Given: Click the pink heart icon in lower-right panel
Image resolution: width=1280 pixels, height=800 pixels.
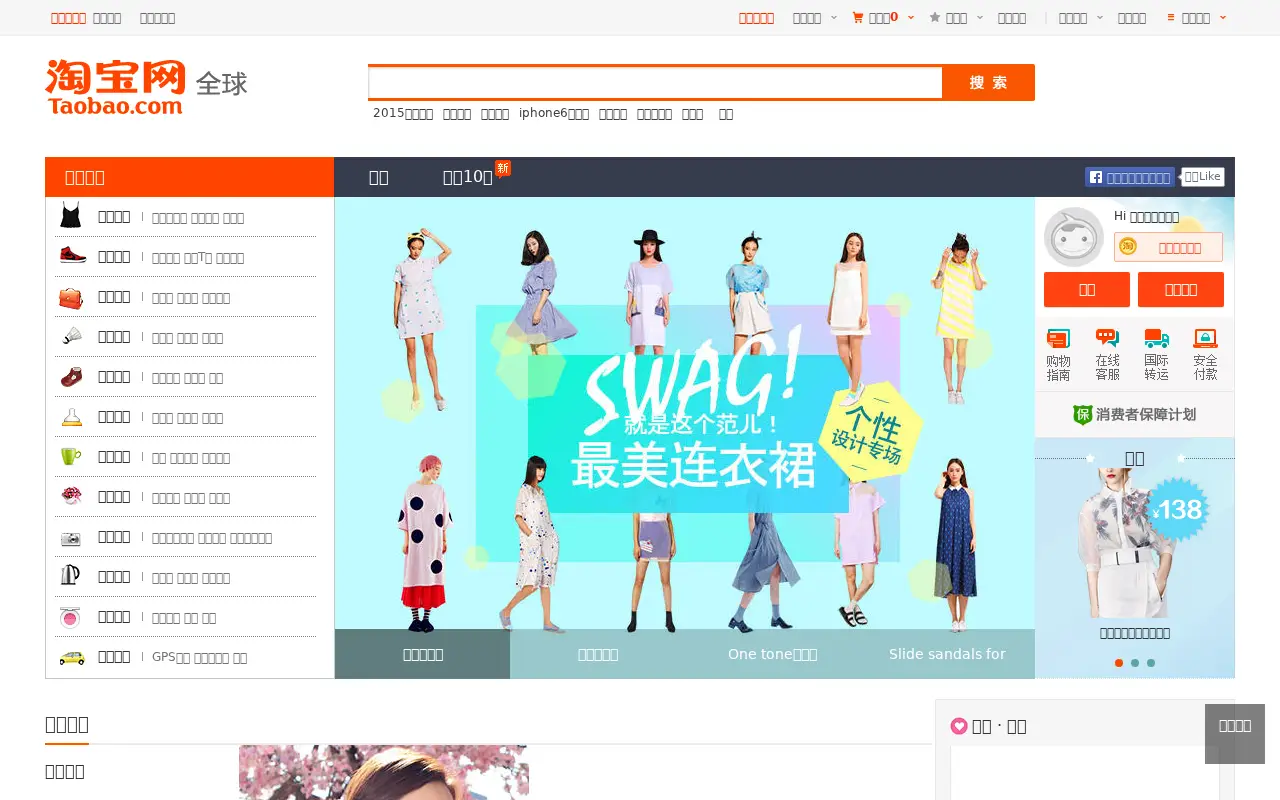Looking at the screenshot, I should (x=959, y=726).
